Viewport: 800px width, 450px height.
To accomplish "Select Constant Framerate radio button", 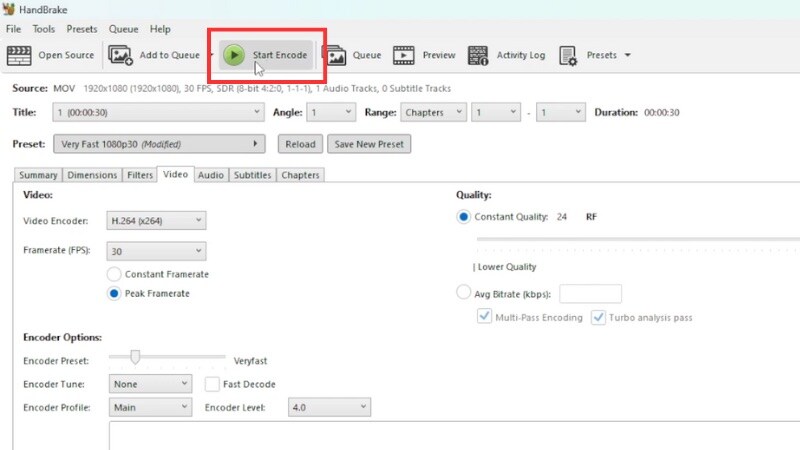I will pos(114,274).
